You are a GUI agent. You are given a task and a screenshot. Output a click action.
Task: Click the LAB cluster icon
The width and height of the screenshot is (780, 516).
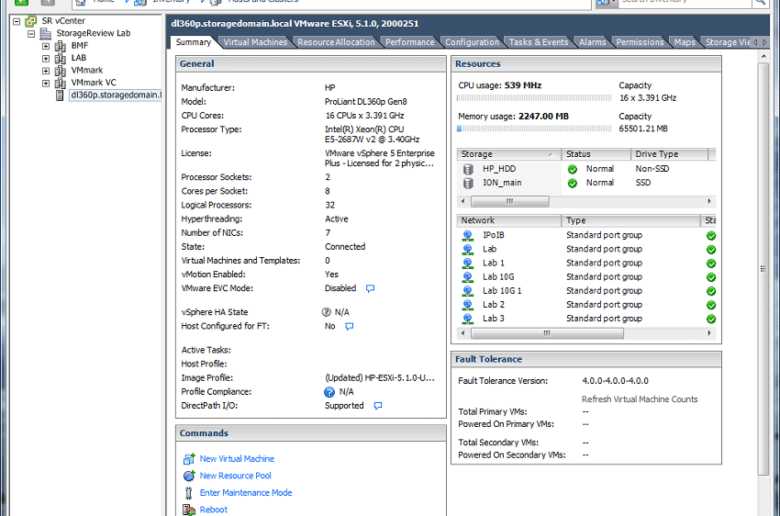60,58
